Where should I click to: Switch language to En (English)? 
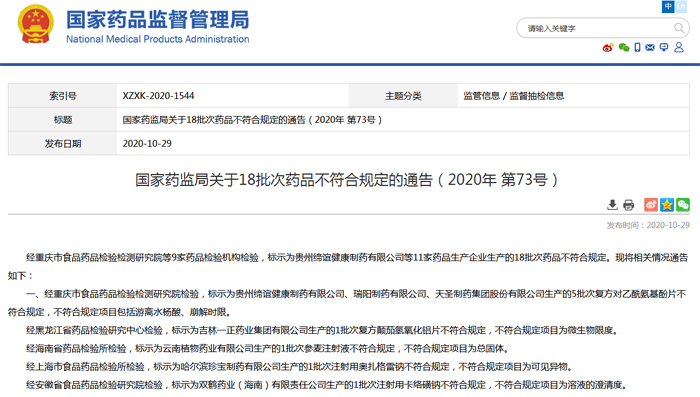(680, 6)
